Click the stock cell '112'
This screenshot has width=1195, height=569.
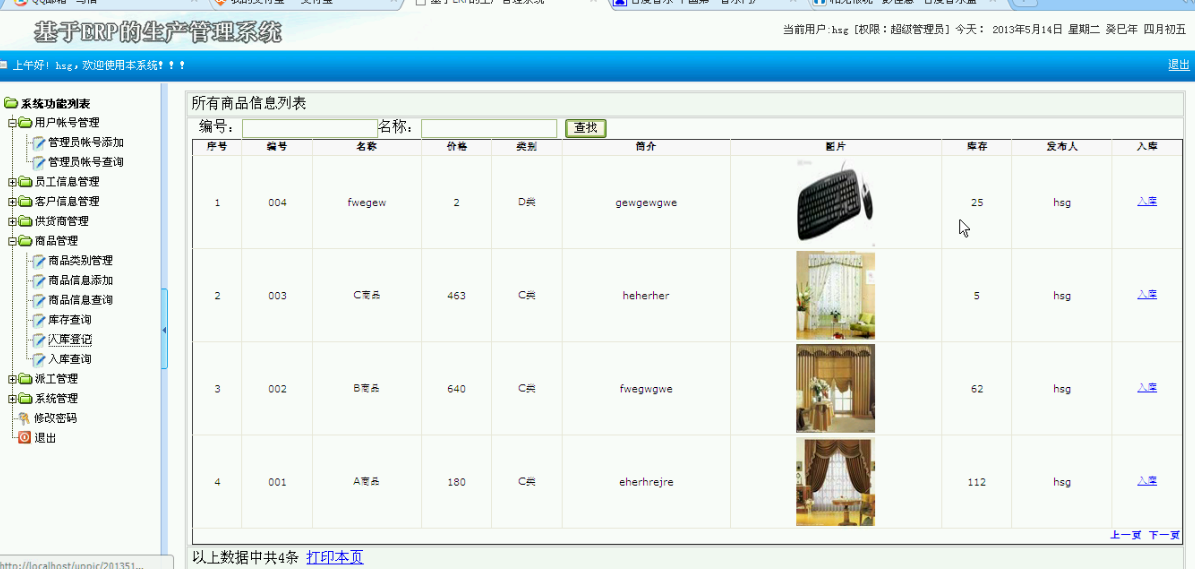tap(977, 482)
